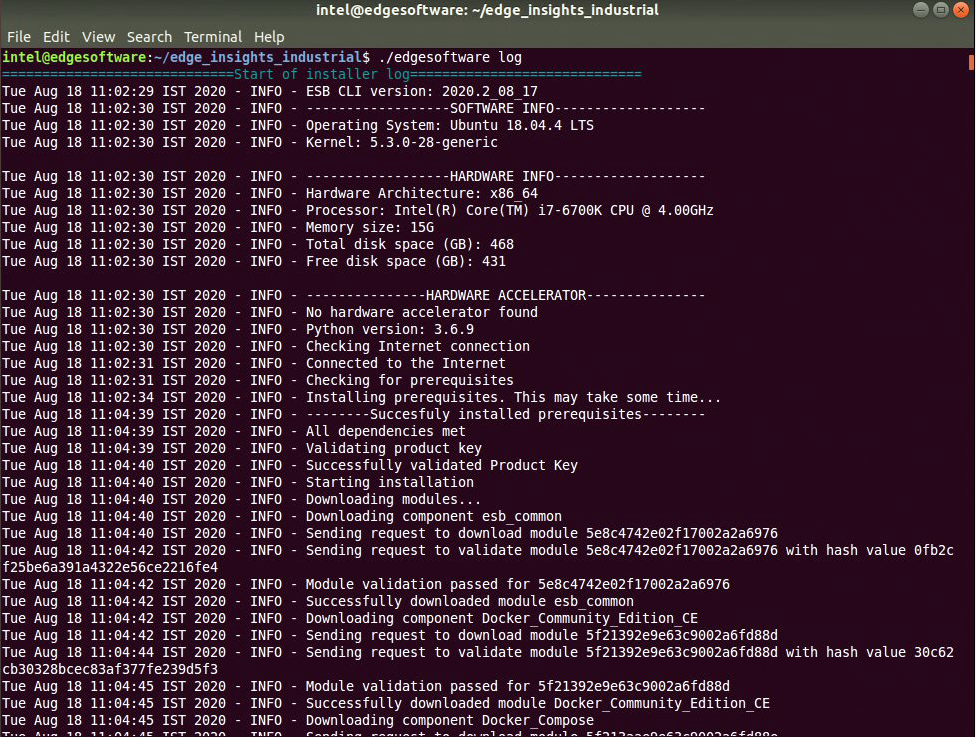Click the 'Succesfuly installed prerequisites' line
Screen dimensions: 976x737
(x=354, y=415)
